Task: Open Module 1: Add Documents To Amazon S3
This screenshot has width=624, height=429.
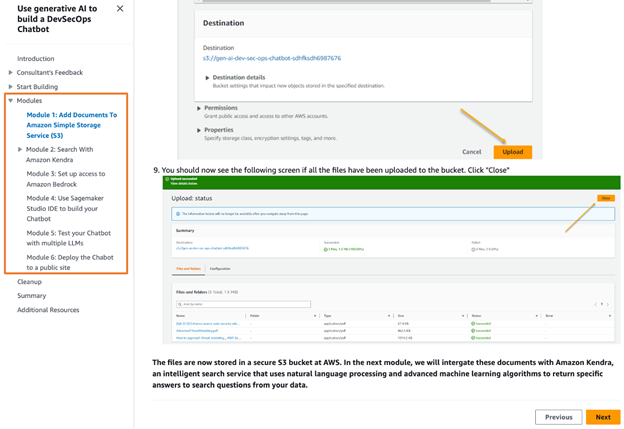Action: (x=72, y=125)
